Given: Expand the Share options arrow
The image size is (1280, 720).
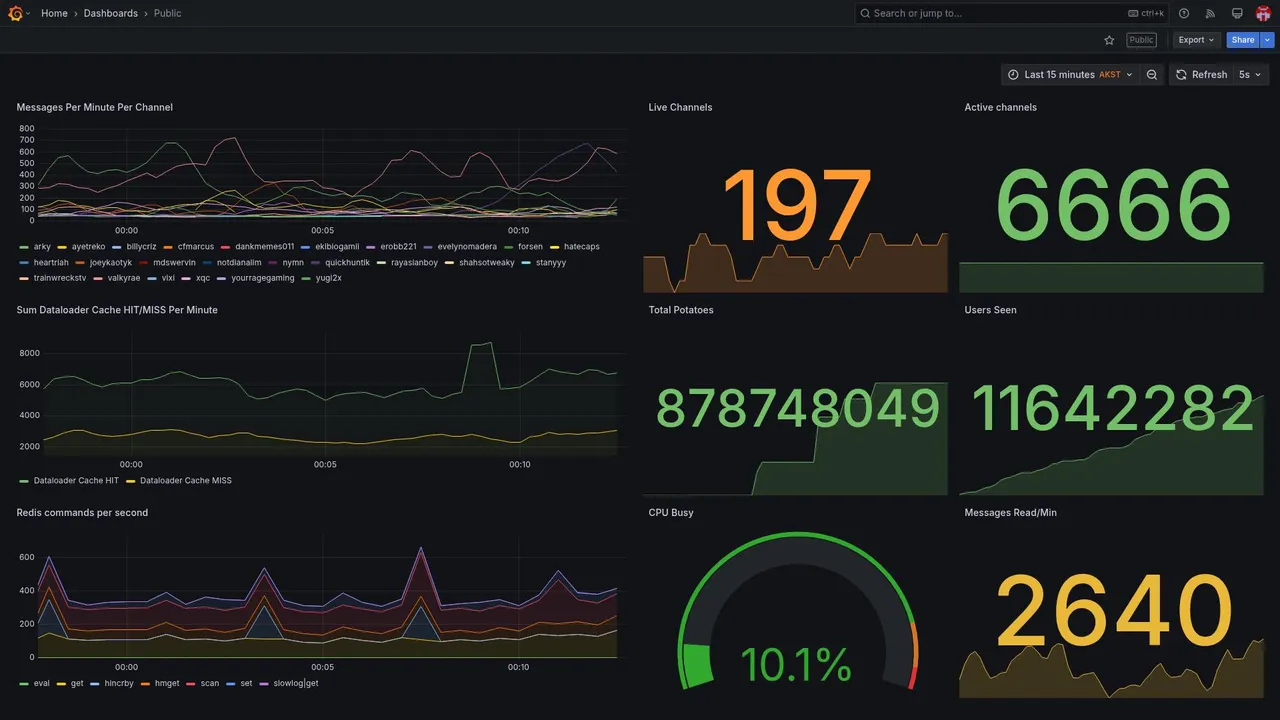Looking at the screenshot, I should [1268, 40].
